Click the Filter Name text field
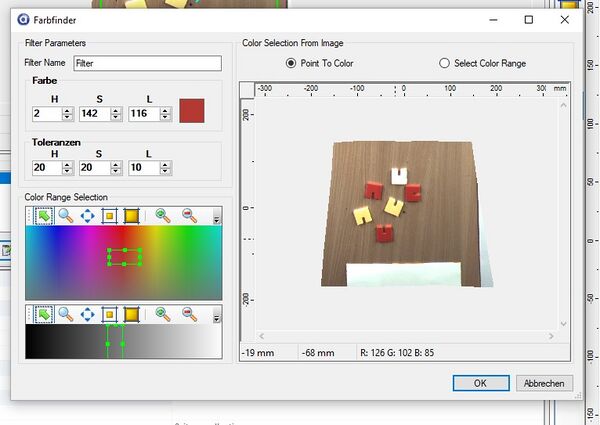600x425 pixels. [146, 63]
